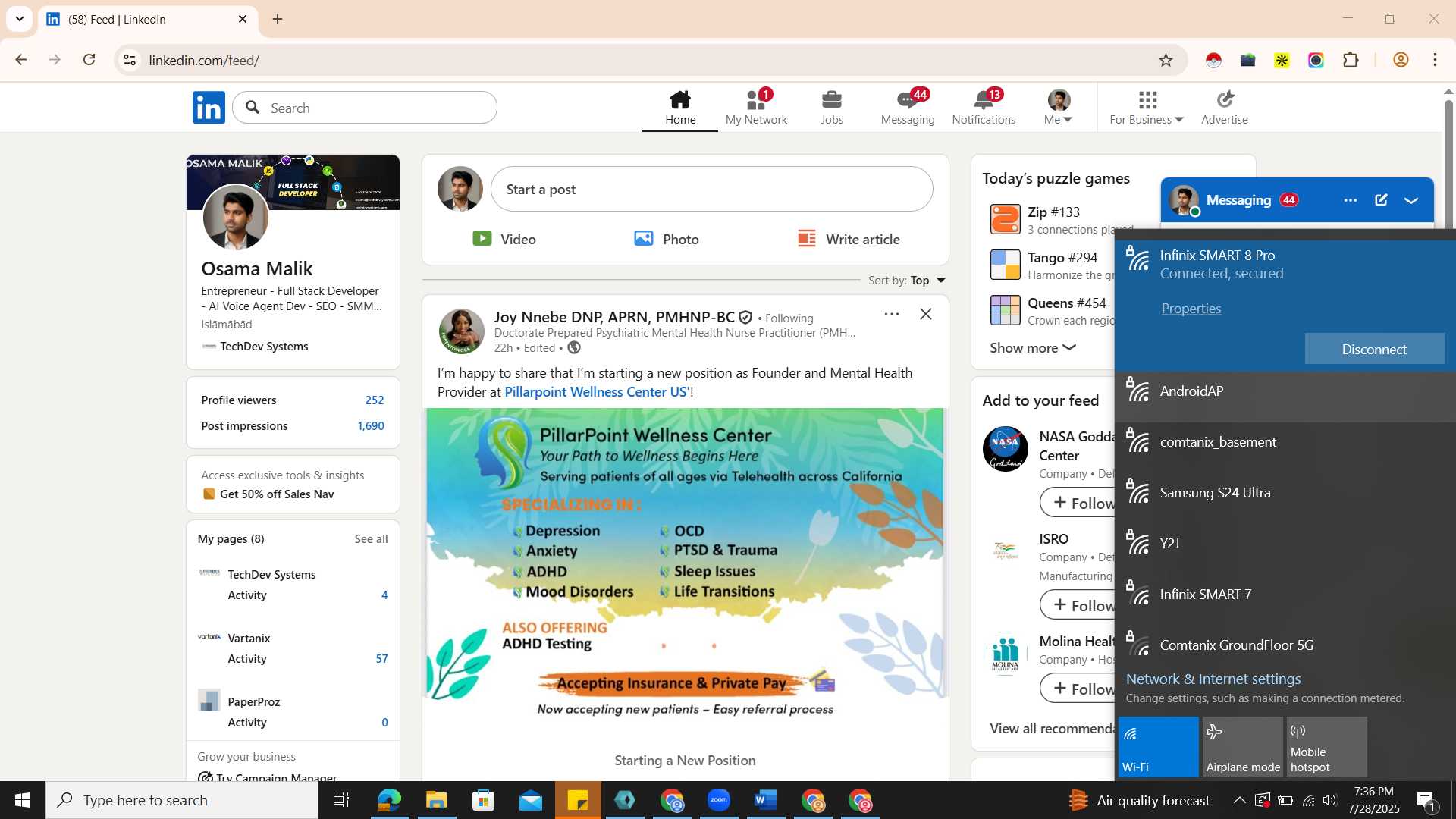This screenshot has width=1456, height=819.
Task: Open Sticky Notes taskbar icon
Action: point(578,800)
